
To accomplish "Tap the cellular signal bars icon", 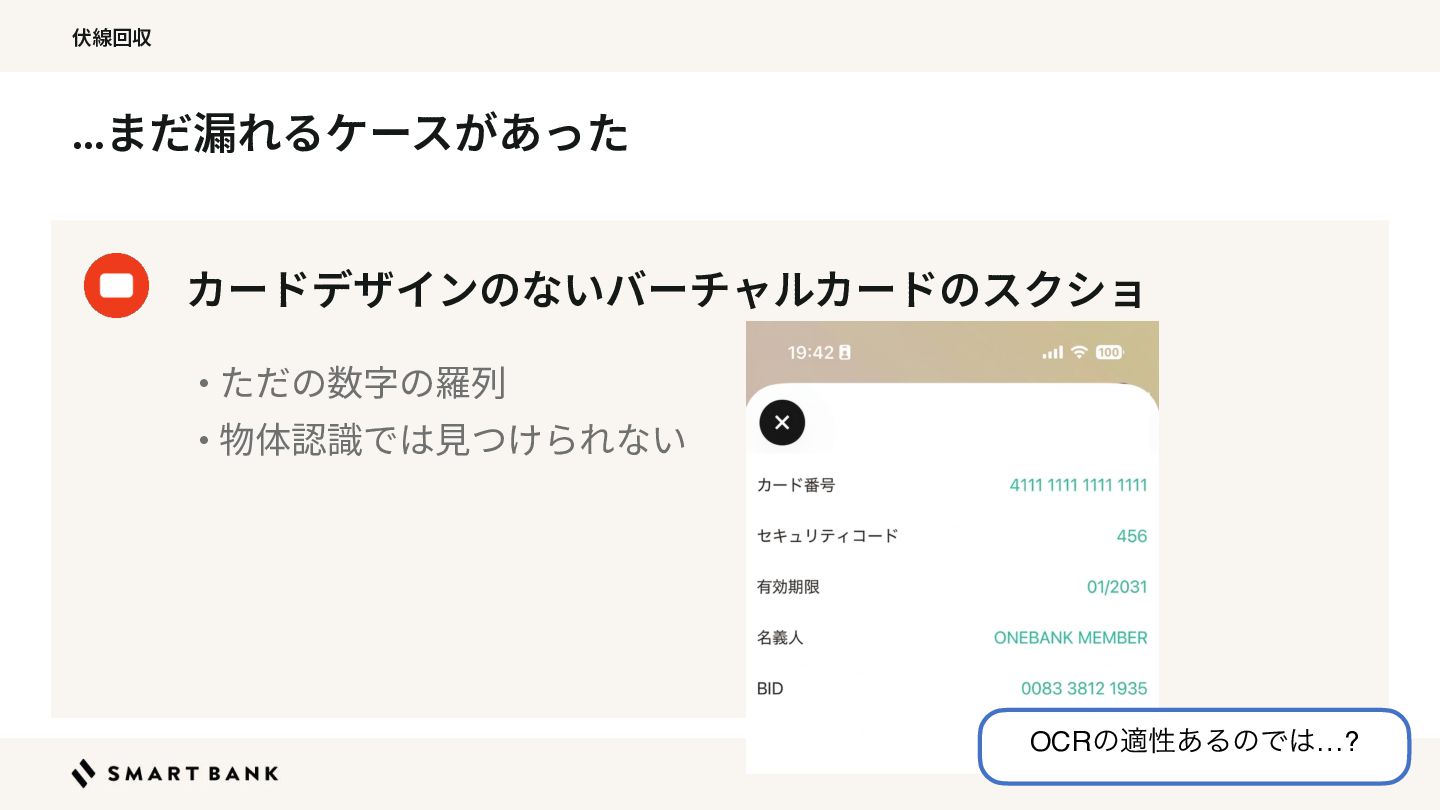I will point(1052,353).
